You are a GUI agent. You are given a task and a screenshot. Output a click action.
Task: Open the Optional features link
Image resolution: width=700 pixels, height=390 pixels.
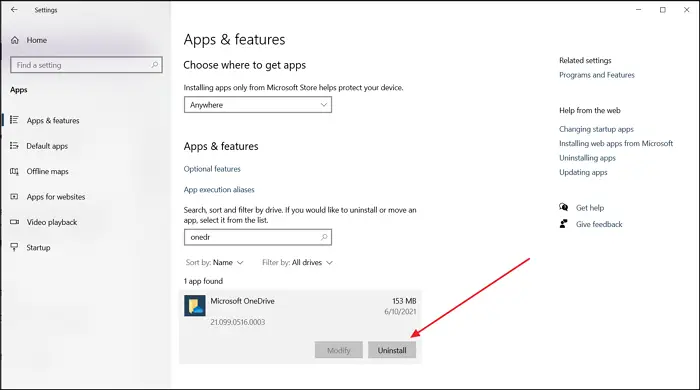tap(212, 169)
